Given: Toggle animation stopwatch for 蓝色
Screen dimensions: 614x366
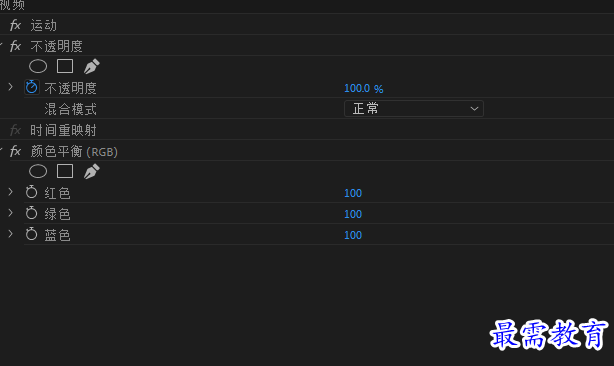Looking at the screenshot, I should (x=31, y=234).
